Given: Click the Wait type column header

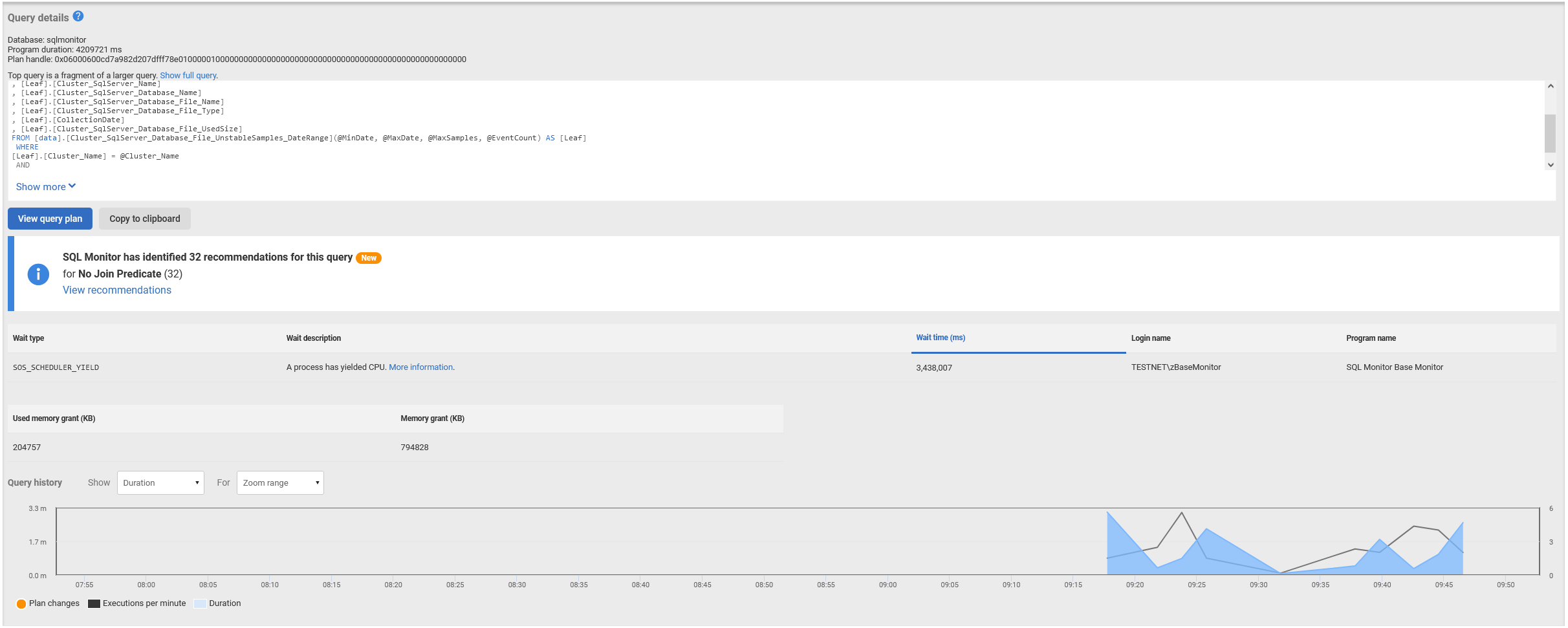Looking at the screenshot, I should tap(28, 338).
